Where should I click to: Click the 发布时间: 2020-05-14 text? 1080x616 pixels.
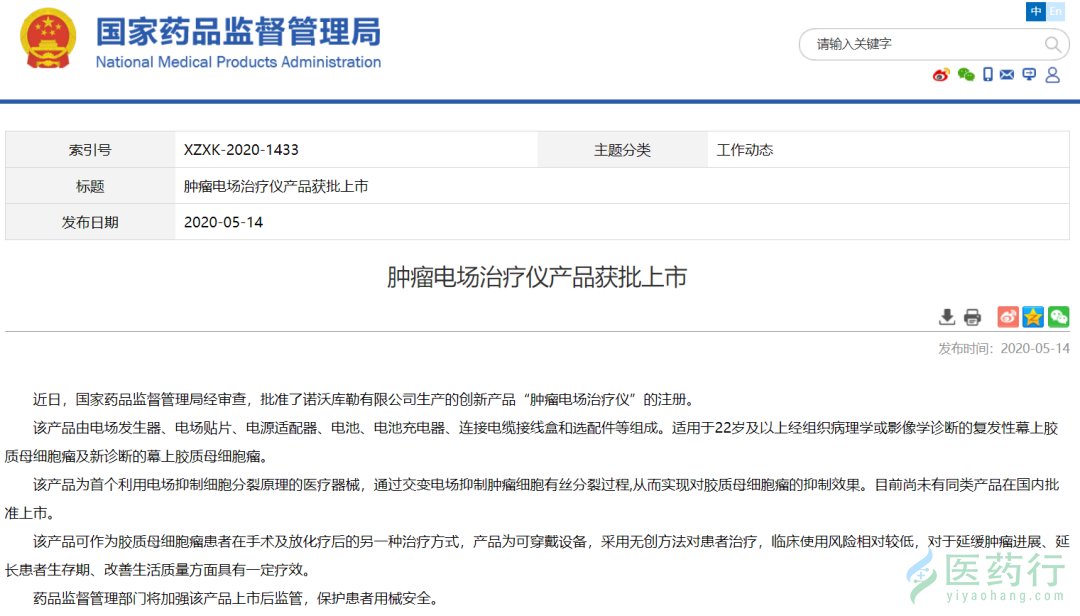pyautogui.click(x=1004, y=349)
